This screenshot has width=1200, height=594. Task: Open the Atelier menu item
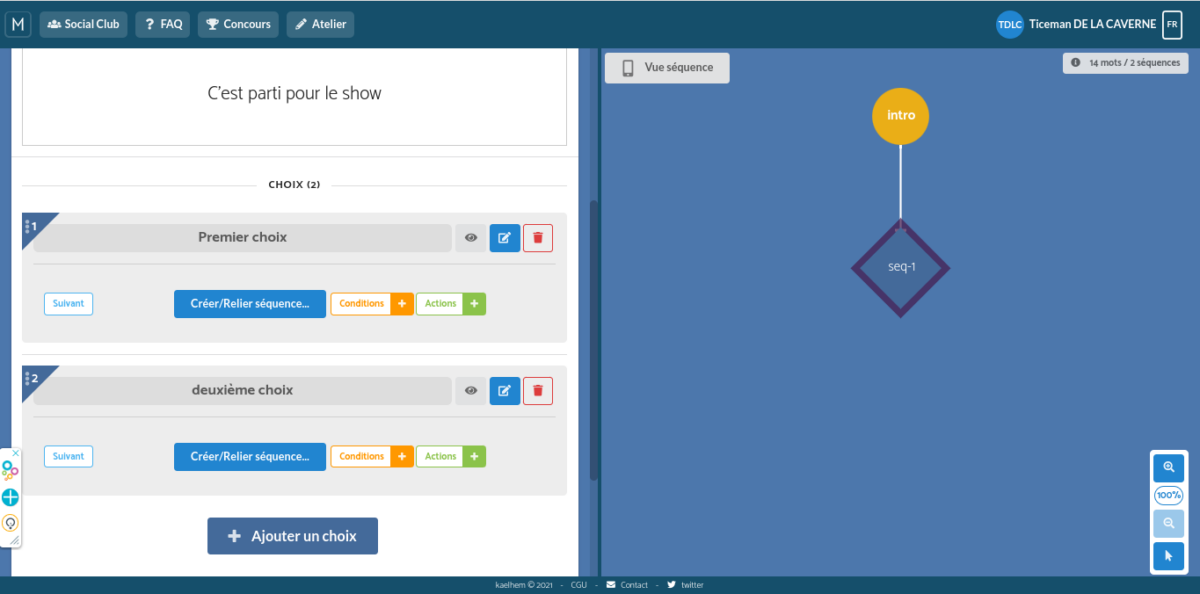320,24
